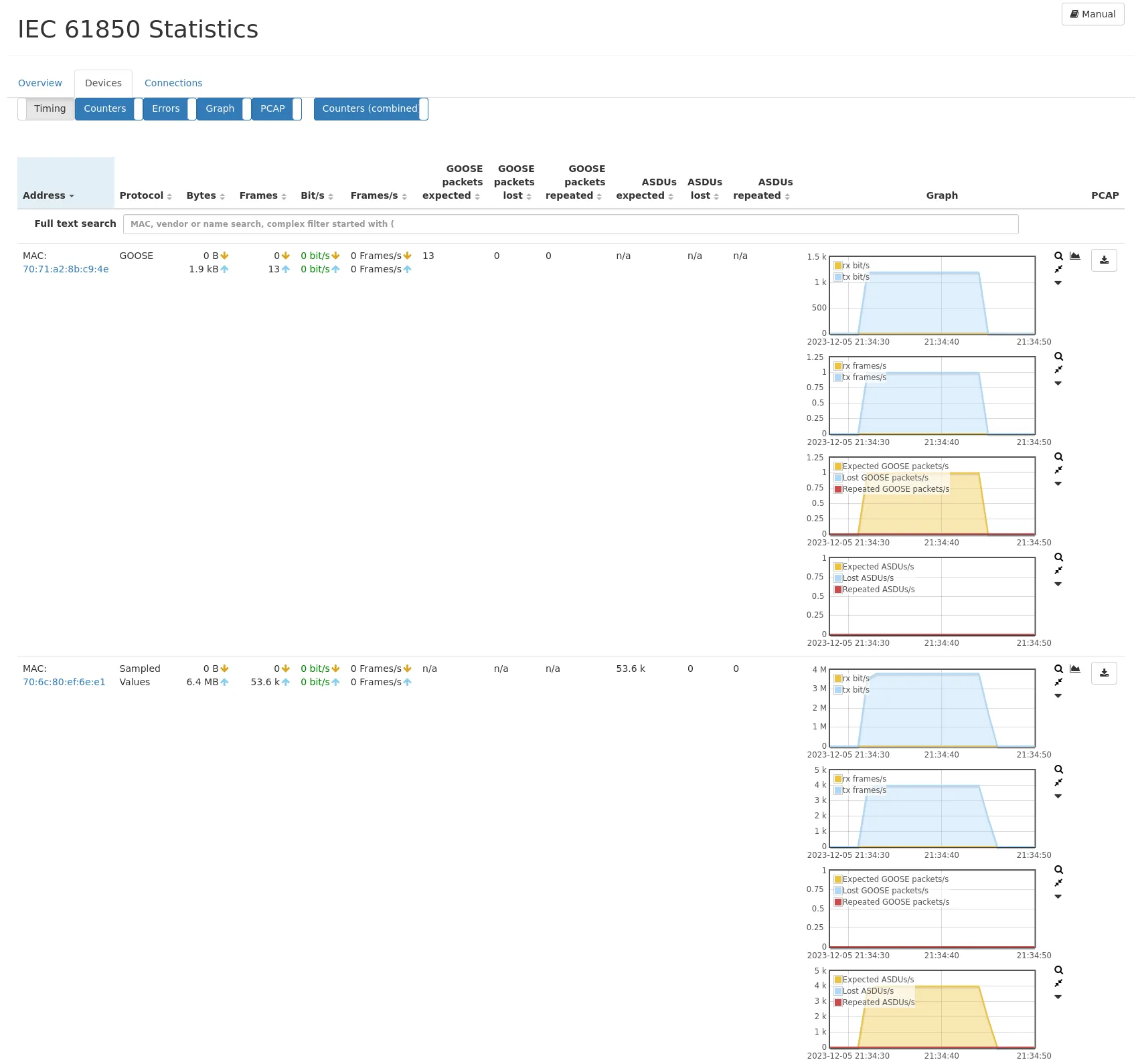Open dropdown caret beside first rx bit/s graph
Screen dimensions: 1138x1064
1058,283
